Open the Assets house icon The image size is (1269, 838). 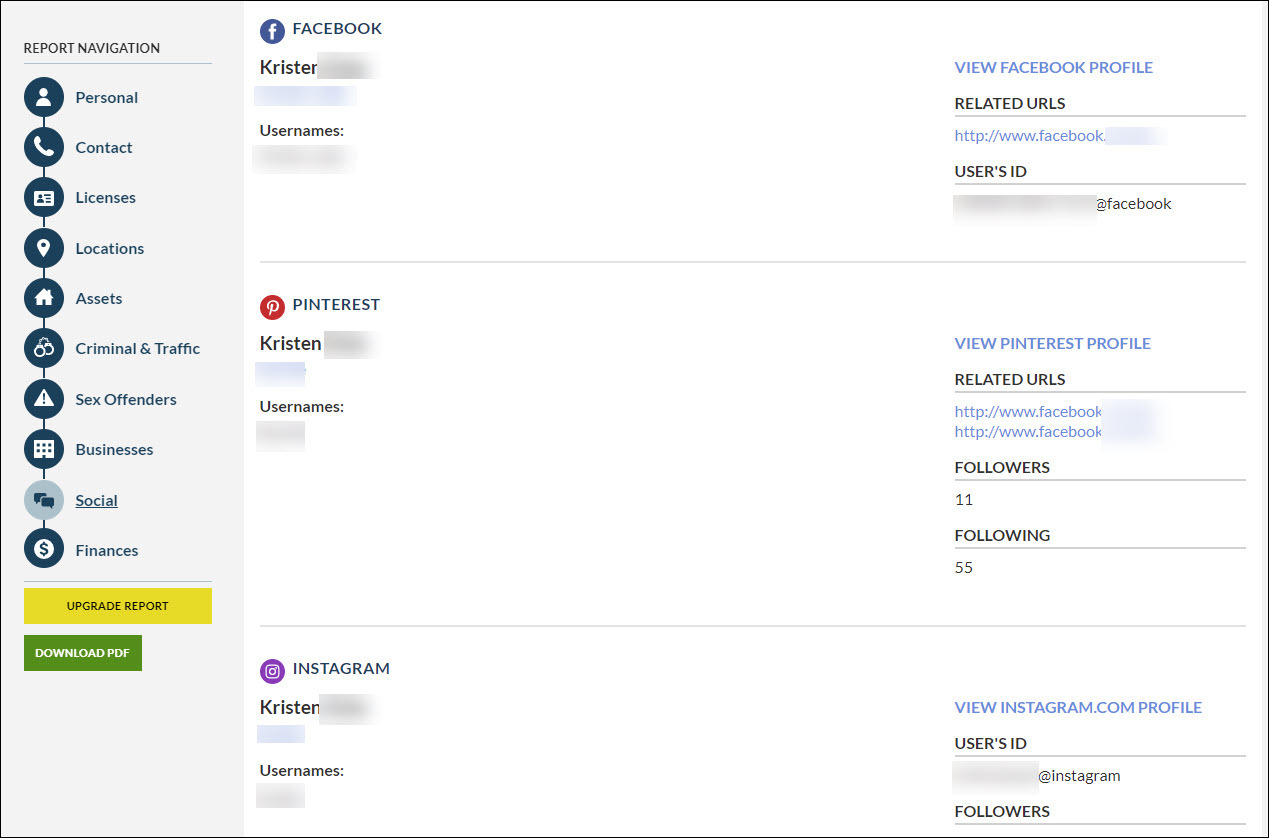(44, 298)
